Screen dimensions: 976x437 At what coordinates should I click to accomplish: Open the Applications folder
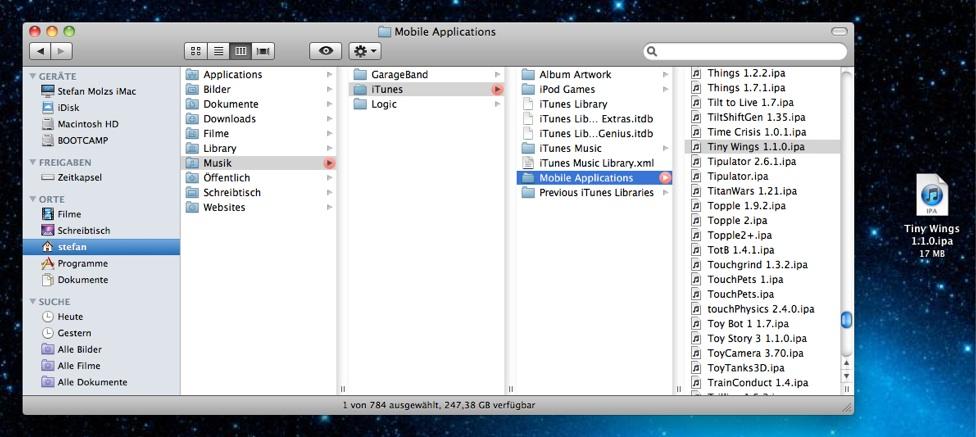point(259,74)
